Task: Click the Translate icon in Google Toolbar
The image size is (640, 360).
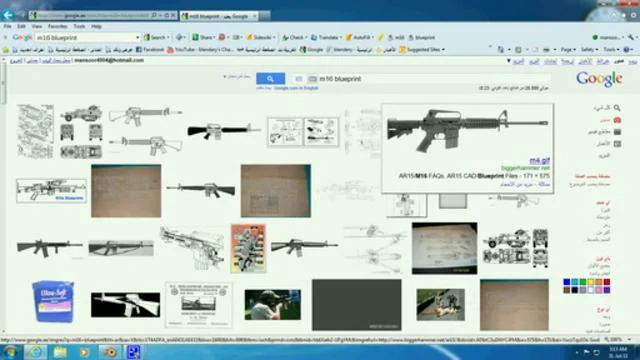Action: 326,37
